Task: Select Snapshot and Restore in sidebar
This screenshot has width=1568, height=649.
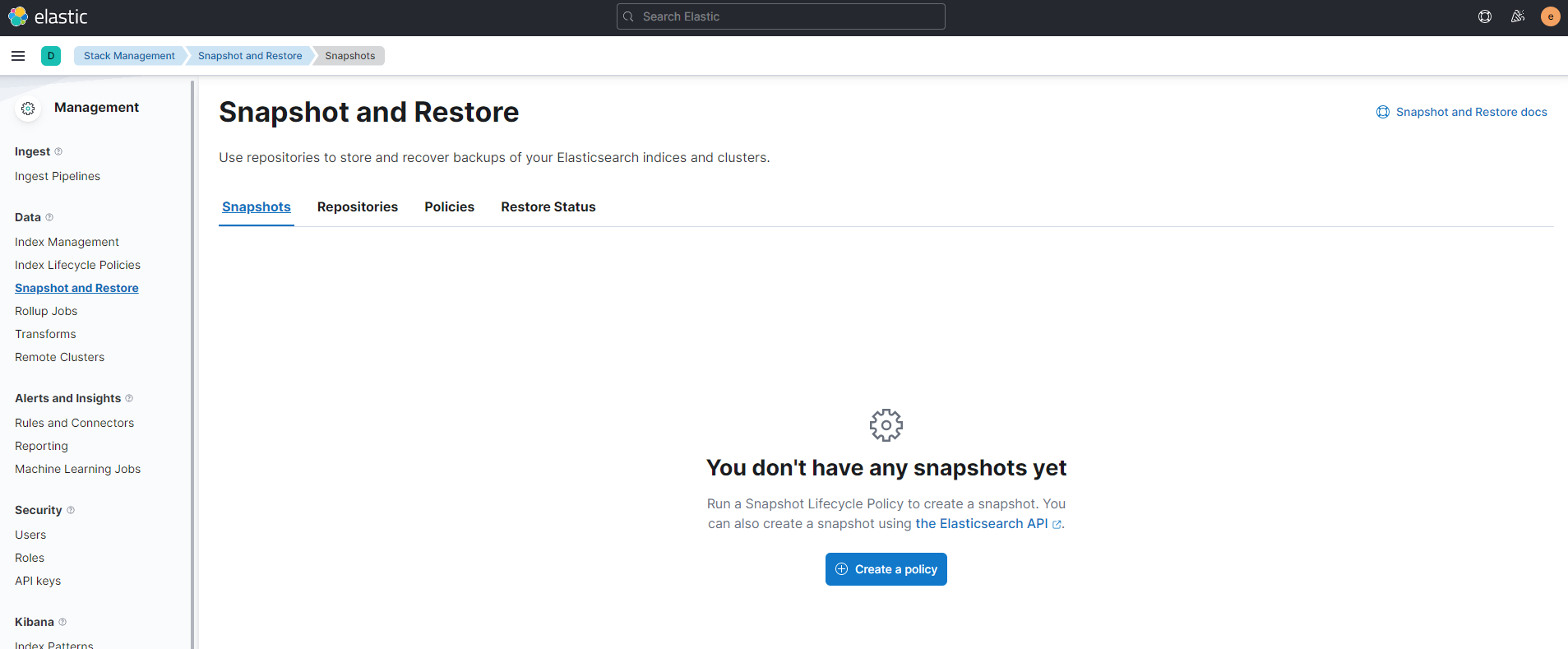Action: point(76,288)
